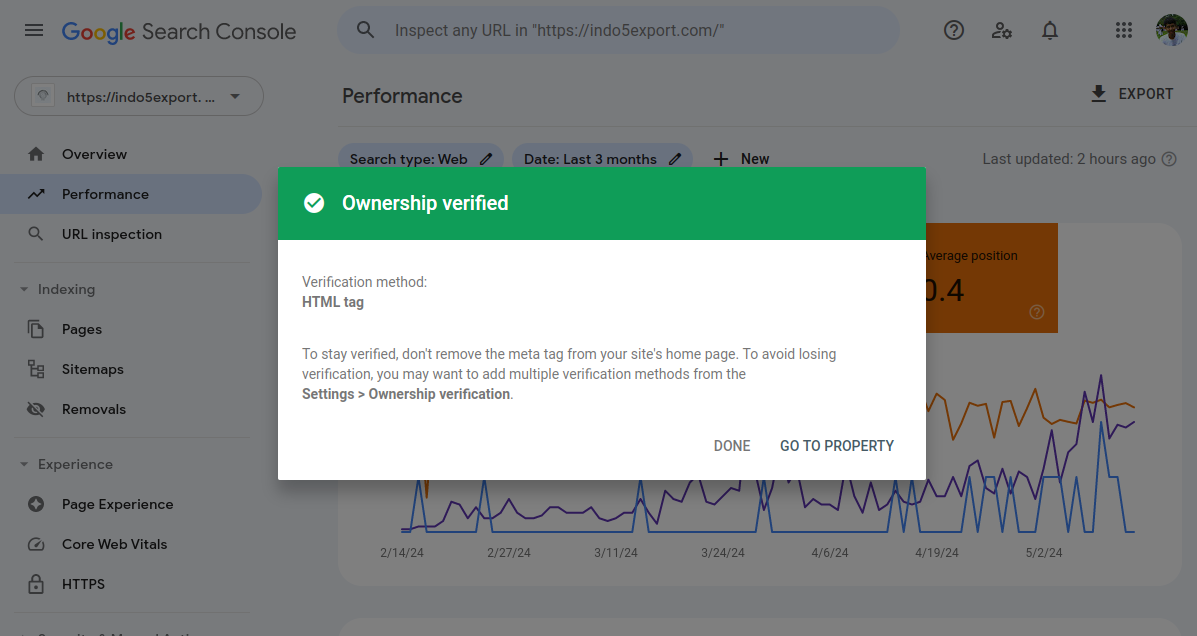
Task: Click Last updated help icon
Action: coord(1169,159)
